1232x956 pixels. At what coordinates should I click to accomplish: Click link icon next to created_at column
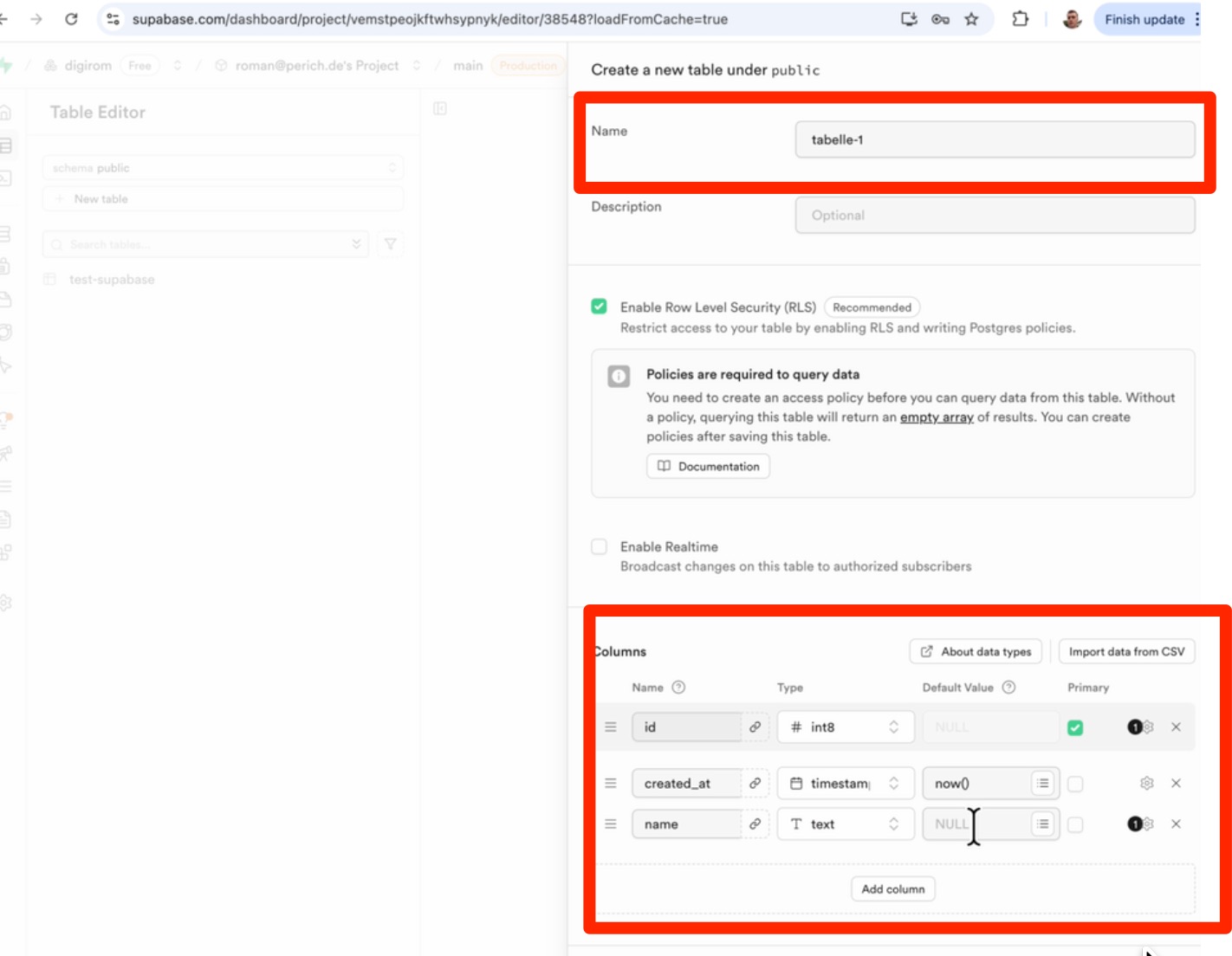[x=755, y=784]
